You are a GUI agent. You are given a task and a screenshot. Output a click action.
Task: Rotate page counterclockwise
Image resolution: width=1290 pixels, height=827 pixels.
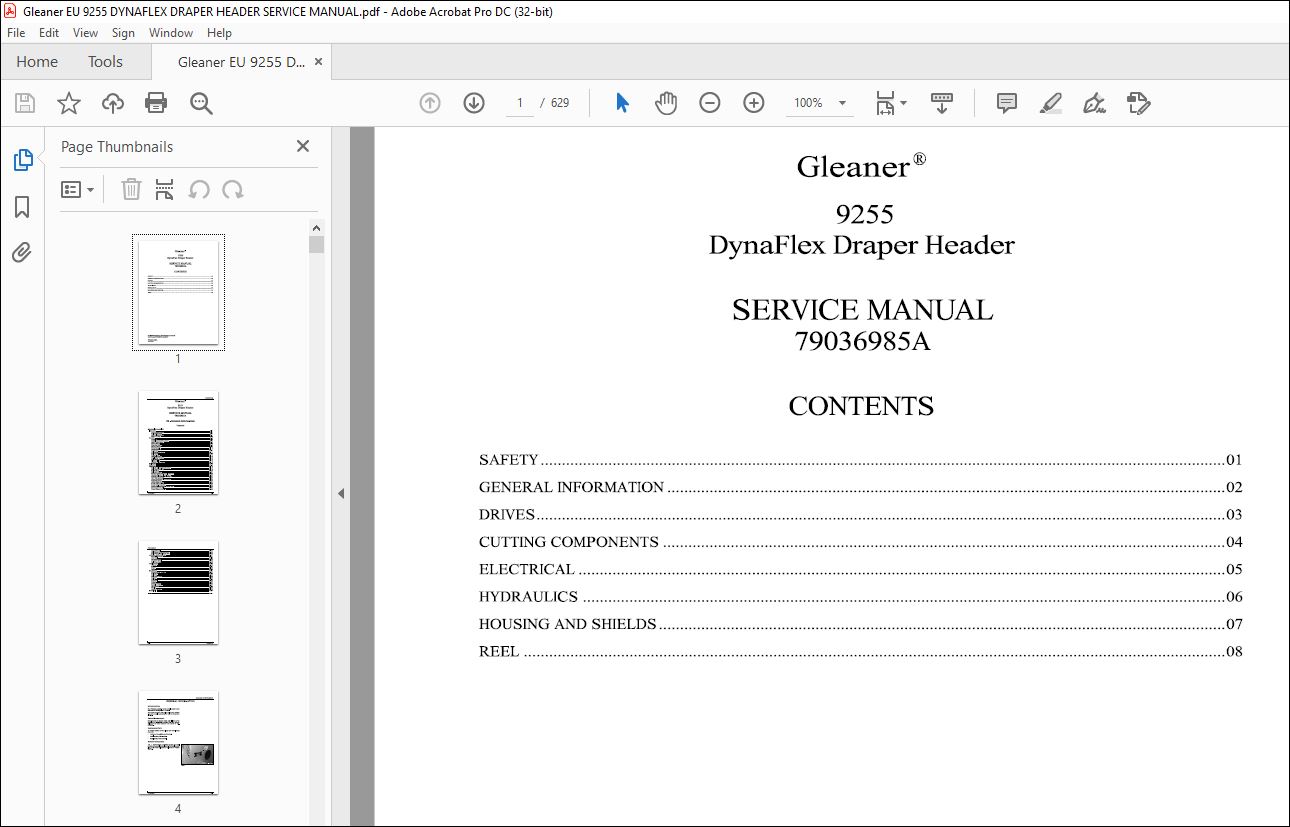[x=199, y=189]
